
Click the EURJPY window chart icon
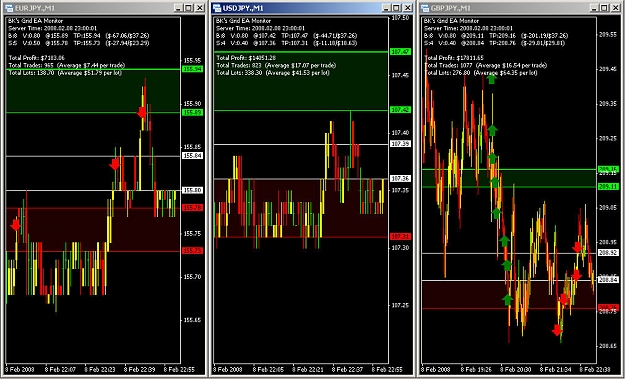click(x=9, y=8)
